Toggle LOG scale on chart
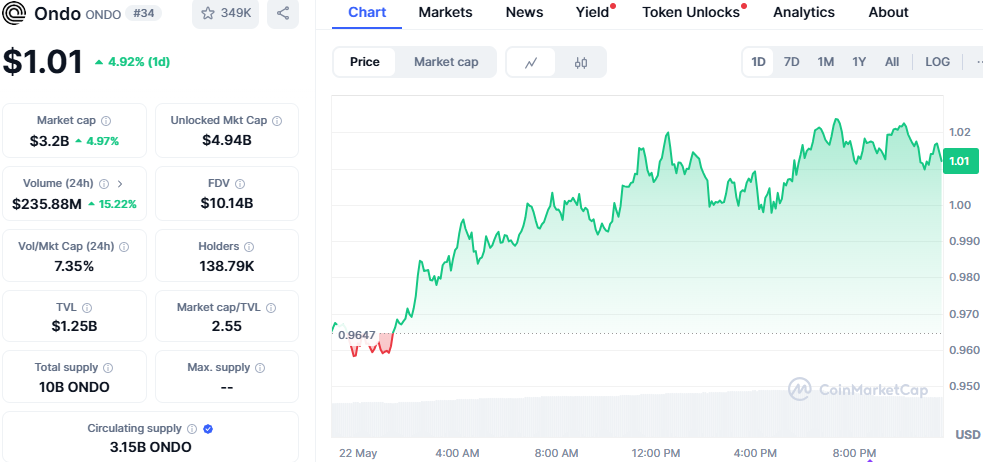This screenshot has width=983, height=462. 937,62
